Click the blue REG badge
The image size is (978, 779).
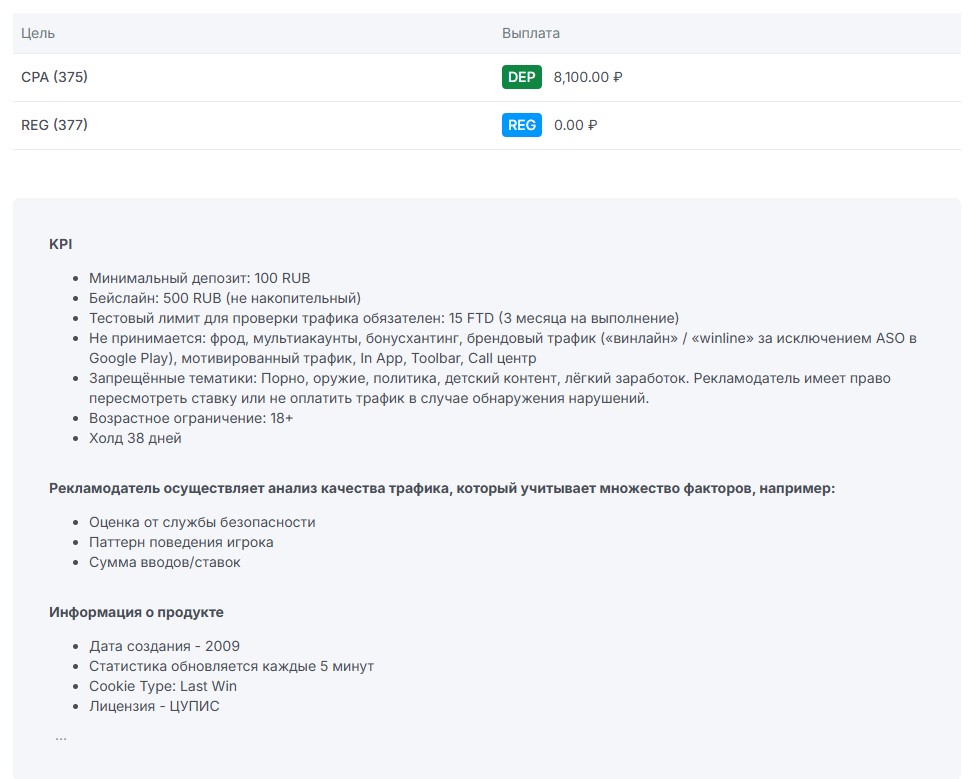(521, 125)
